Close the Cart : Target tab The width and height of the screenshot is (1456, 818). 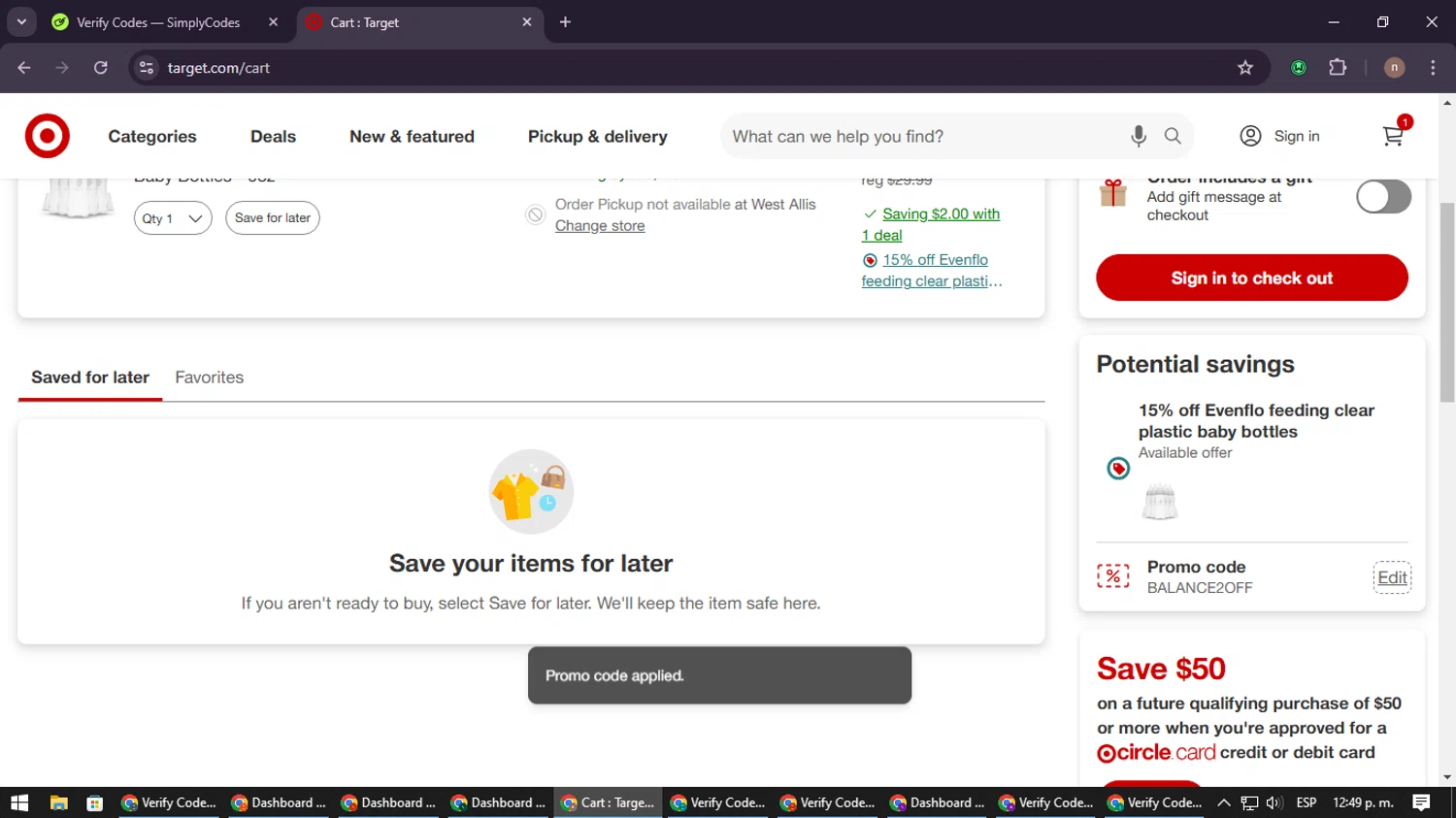pos(527,22)
